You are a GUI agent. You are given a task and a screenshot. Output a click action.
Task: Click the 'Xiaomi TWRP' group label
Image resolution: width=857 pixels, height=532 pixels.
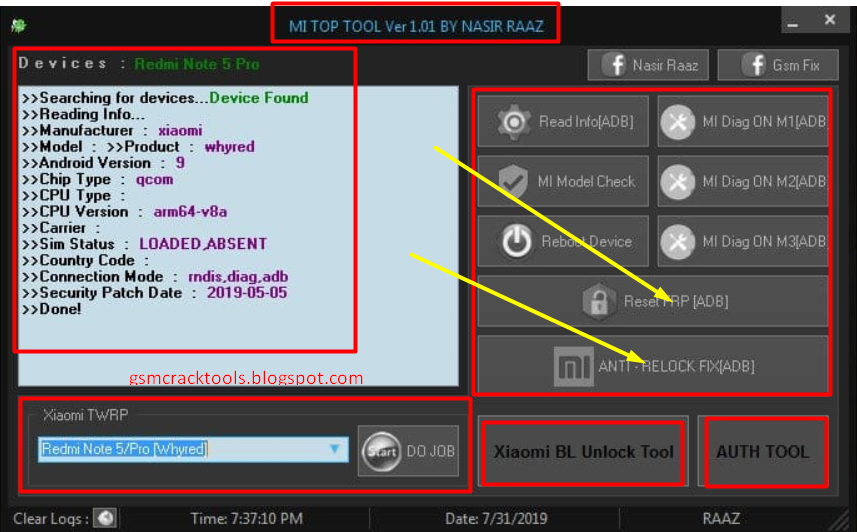[86, 415]
